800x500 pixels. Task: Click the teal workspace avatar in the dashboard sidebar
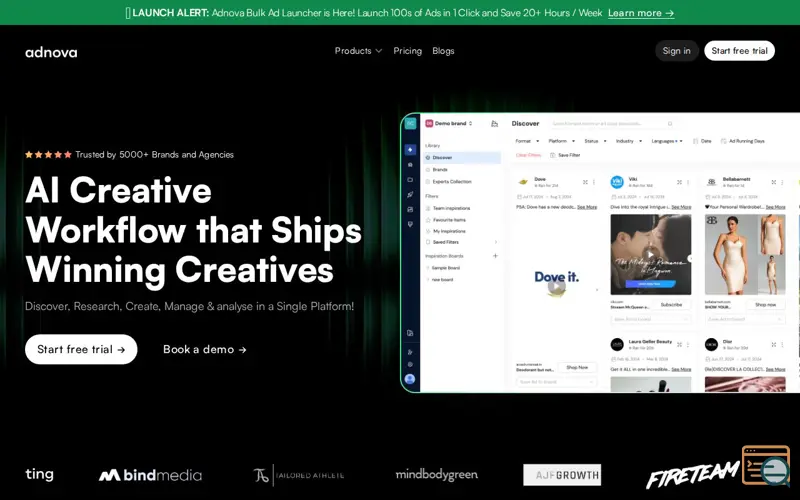point(410,123)
